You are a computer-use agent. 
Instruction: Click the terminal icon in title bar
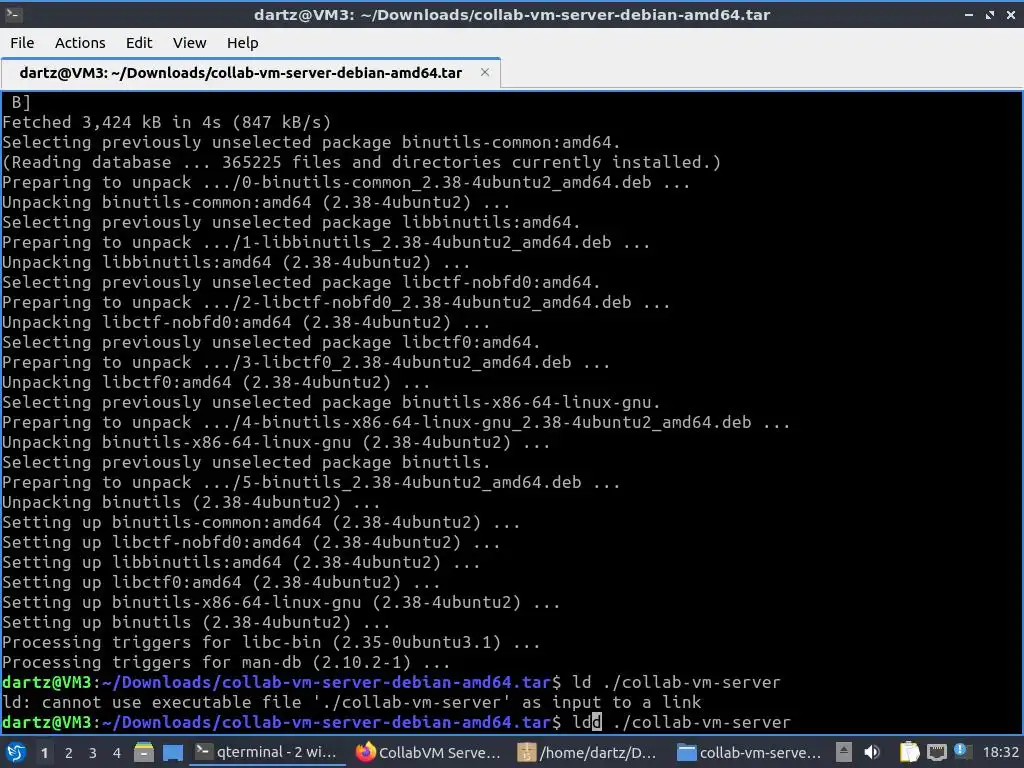click(x=14, y=14)
